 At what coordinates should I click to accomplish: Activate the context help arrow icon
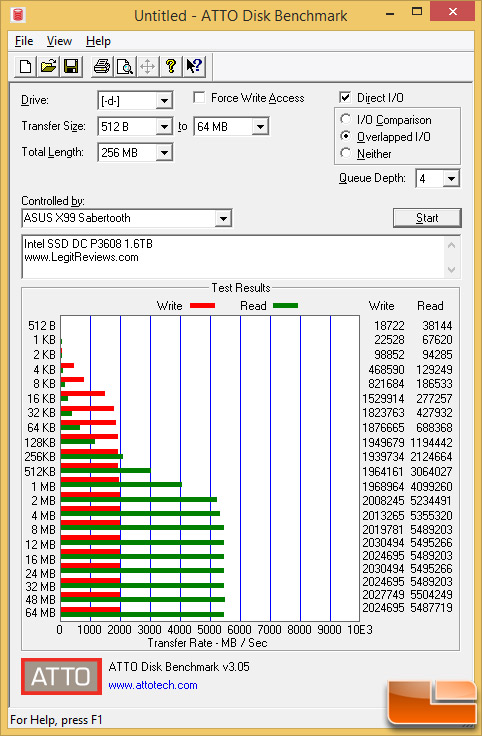(193, 66)
